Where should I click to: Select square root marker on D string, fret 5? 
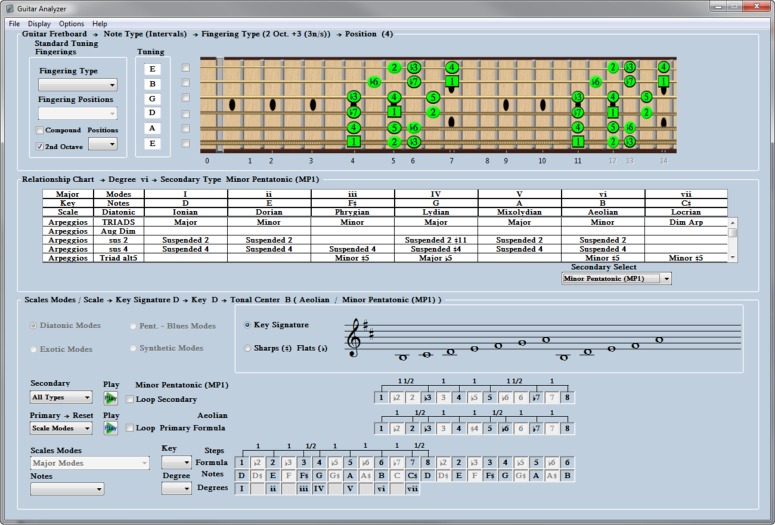pos(394,112)
